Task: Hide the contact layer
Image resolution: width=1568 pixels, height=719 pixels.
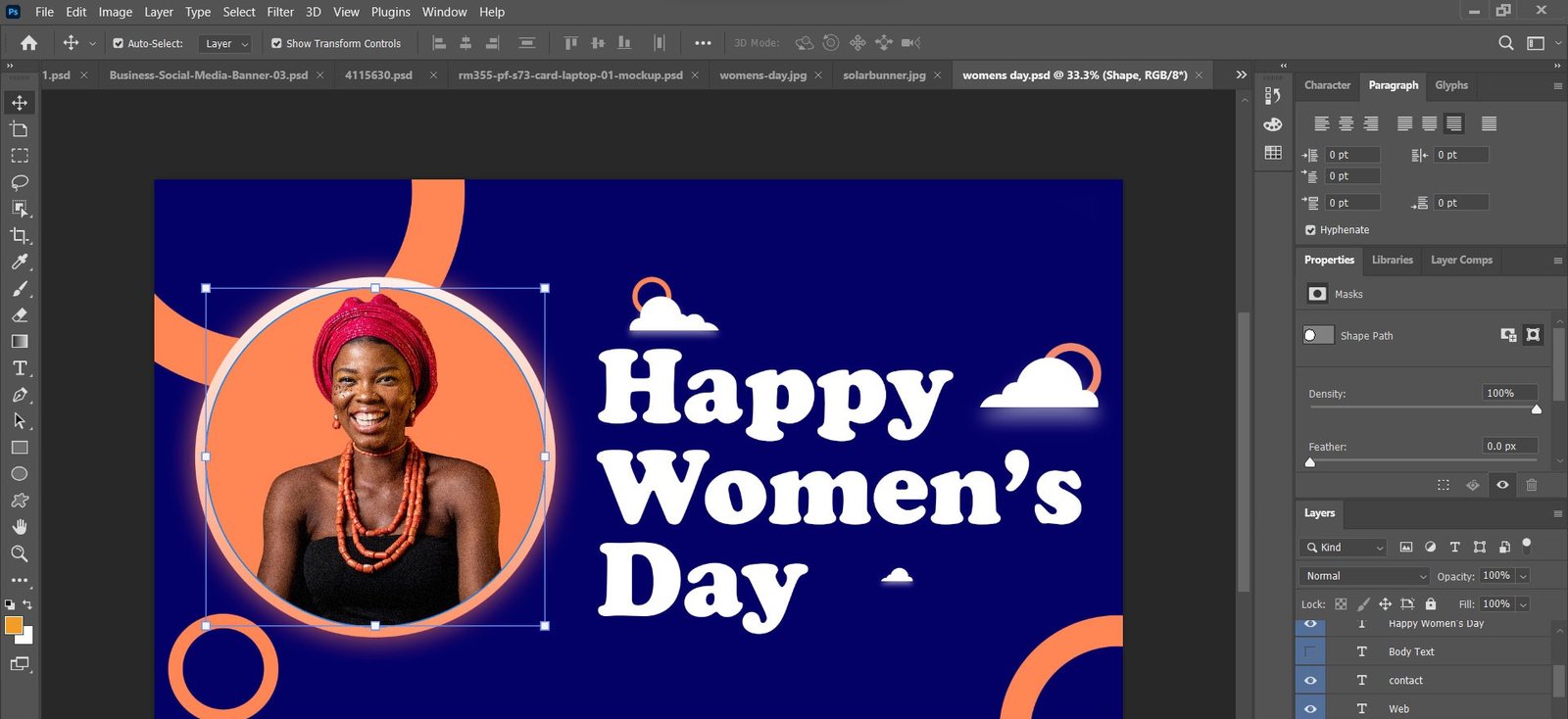Action: 1310,680
